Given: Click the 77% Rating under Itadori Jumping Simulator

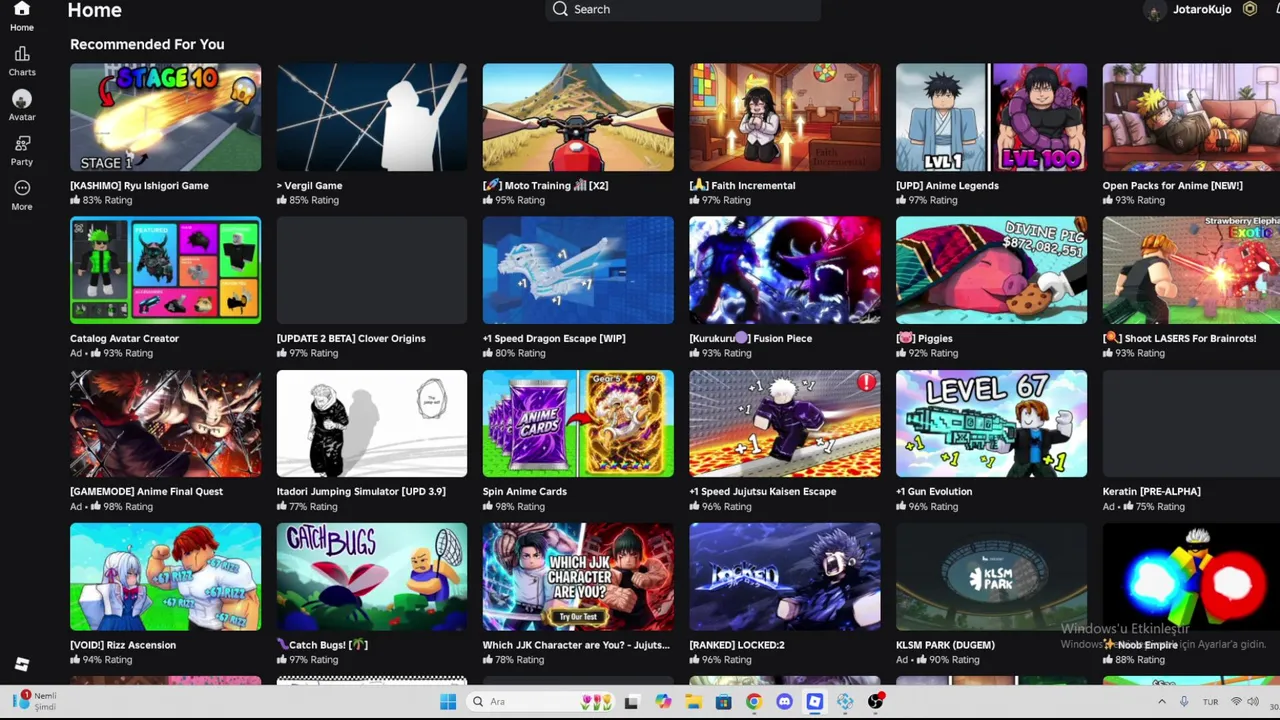Looking at the screenshot, I should coord(307,506).
